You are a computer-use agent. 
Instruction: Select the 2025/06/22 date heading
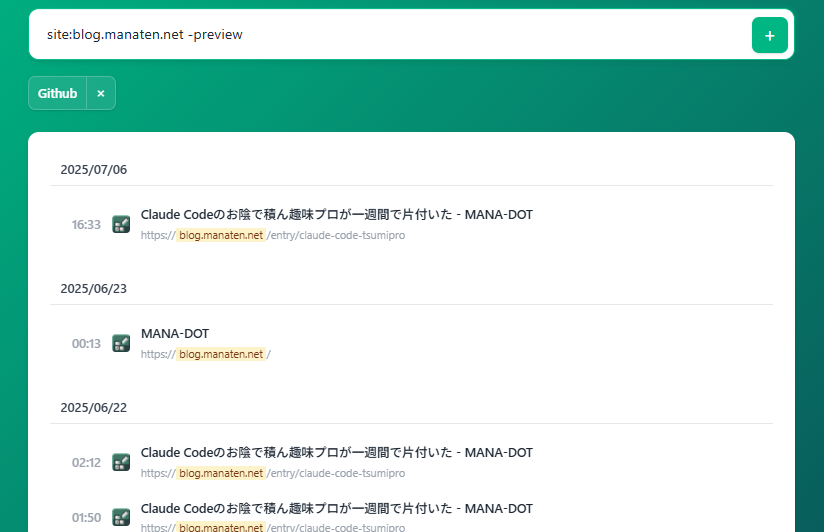[94, 407]
